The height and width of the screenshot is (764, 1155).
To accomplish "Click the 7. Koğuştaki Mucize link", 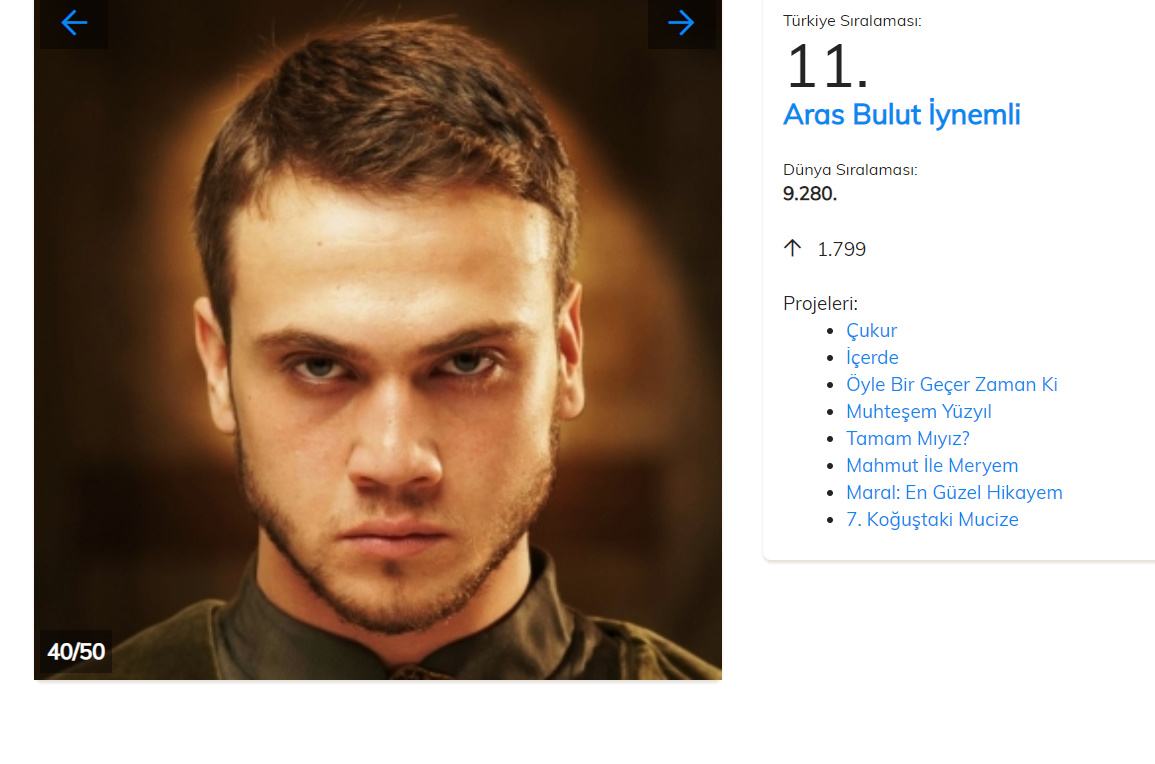I will [x=931, y=520].
